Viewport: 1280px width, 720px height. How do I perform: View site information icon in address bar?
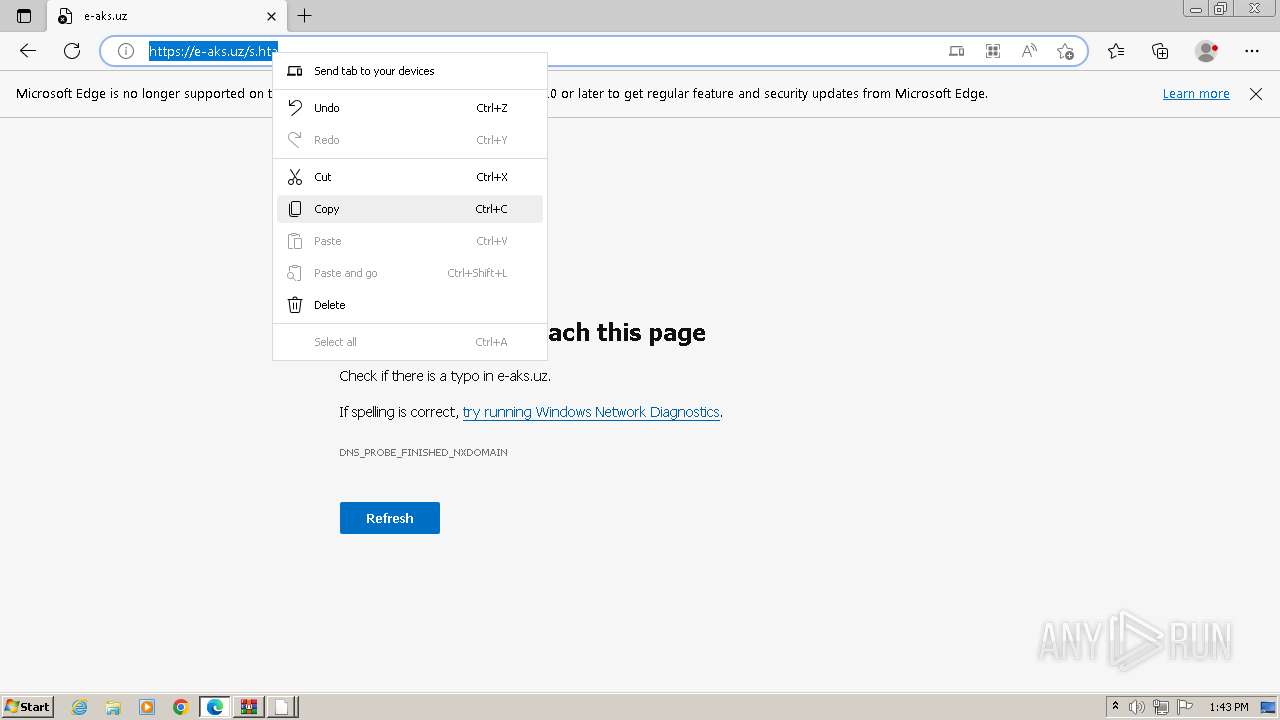point(126,51)
